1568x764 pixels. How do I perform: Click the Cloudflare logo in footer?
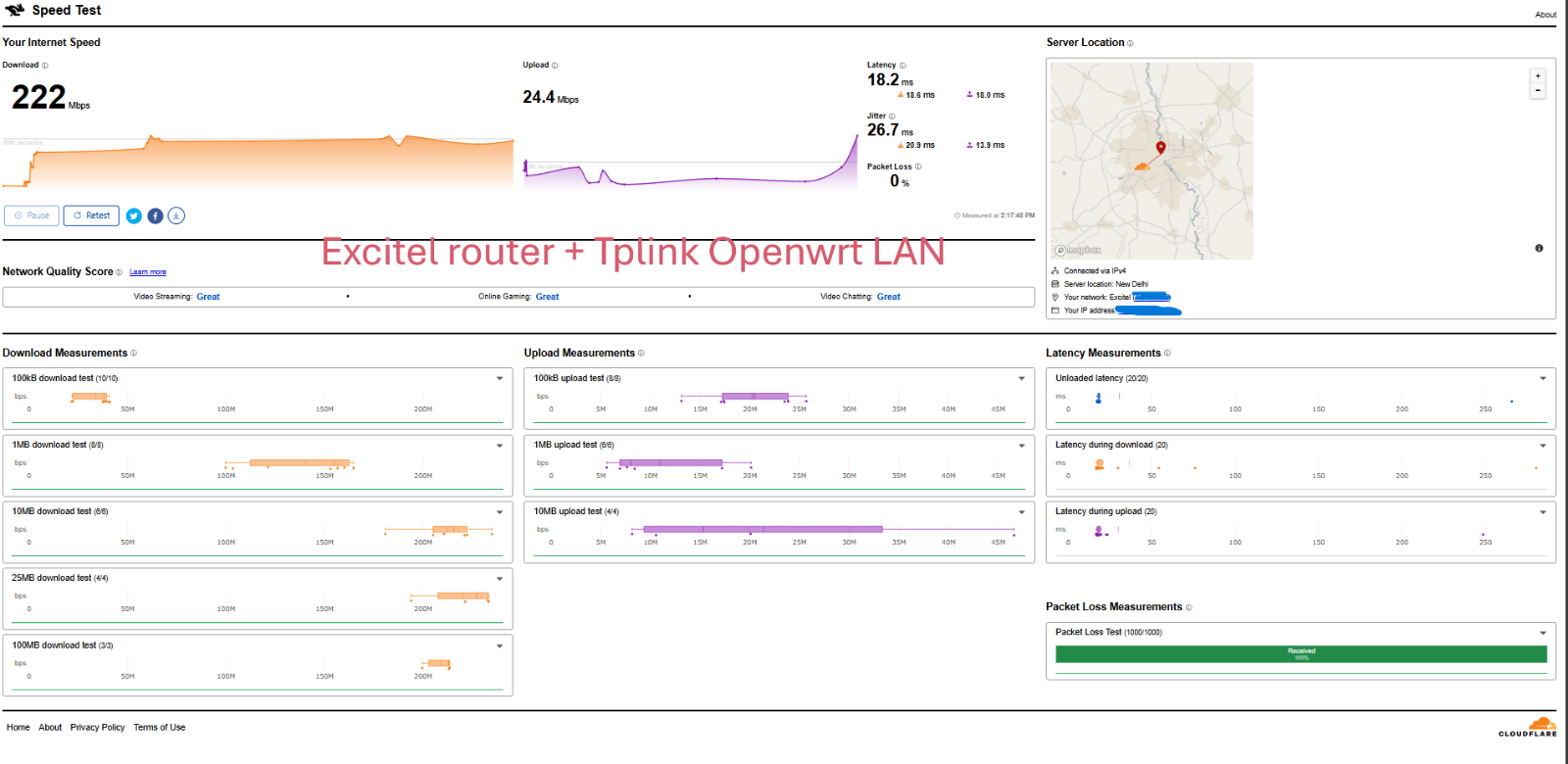[1528, 727]
